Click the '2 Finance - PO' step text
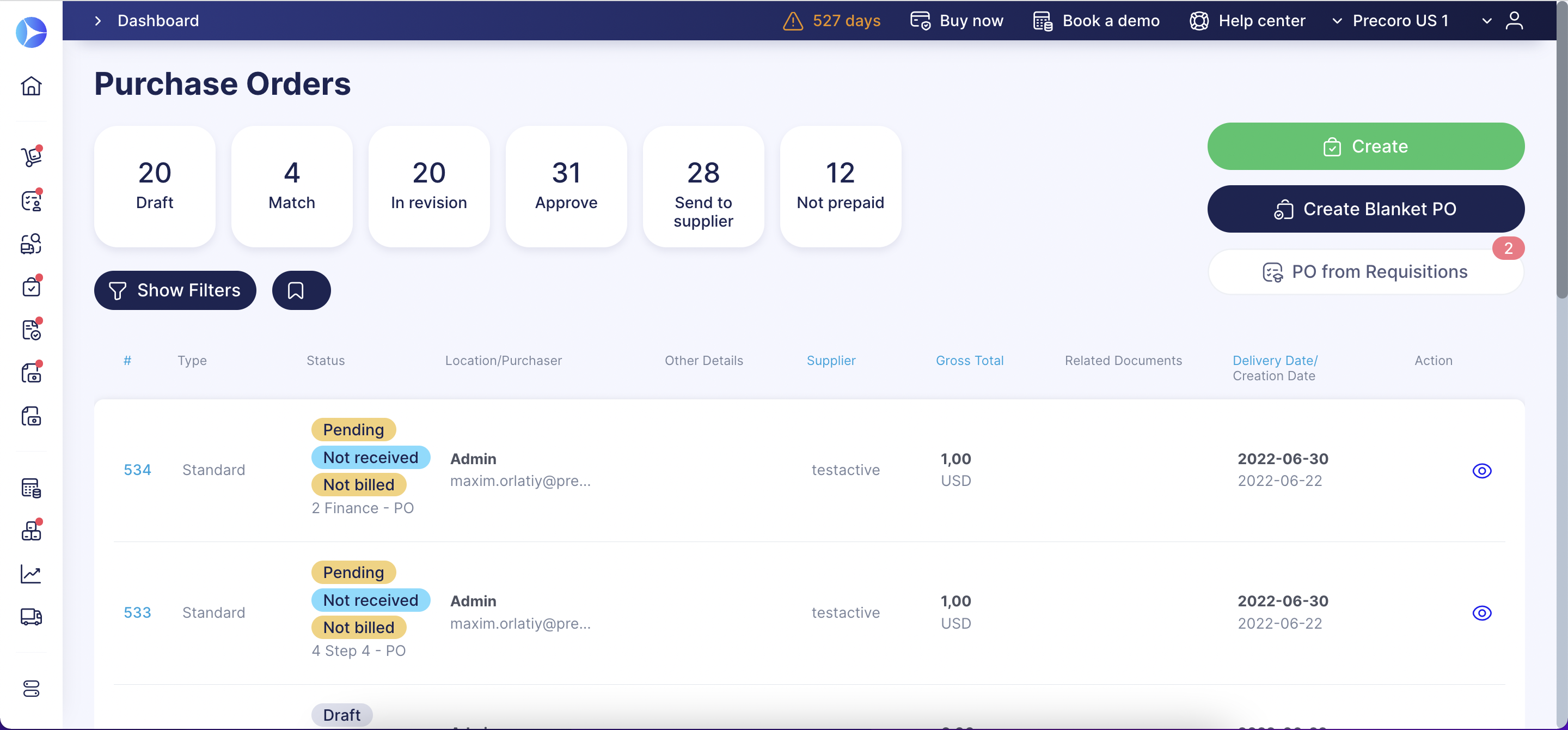The height and width of the screenshot is (730, 1568). click(362, 508)
